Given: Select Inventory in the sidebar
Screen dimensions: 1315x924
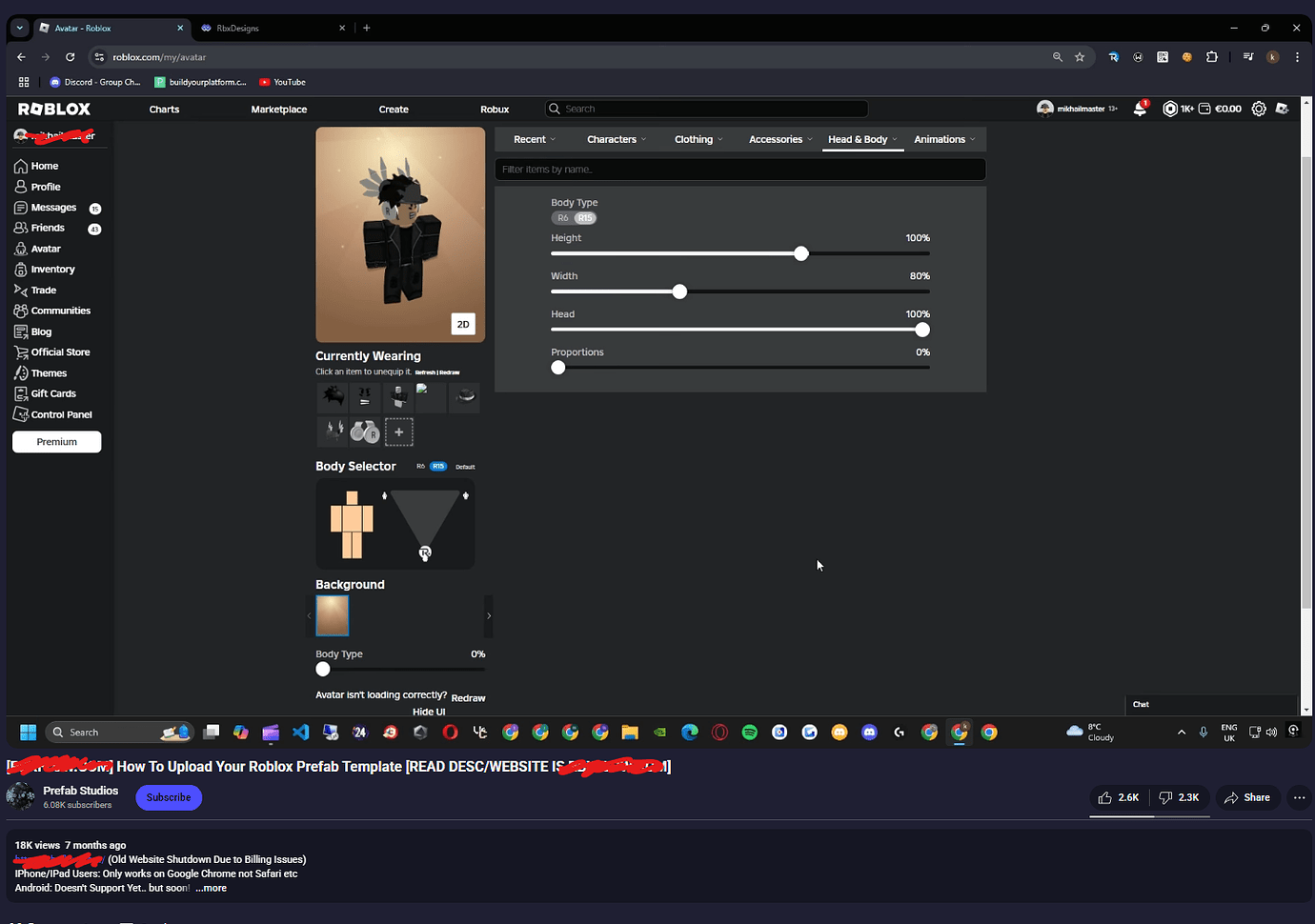Looking at the screenshot, I should tap(45, 270).
